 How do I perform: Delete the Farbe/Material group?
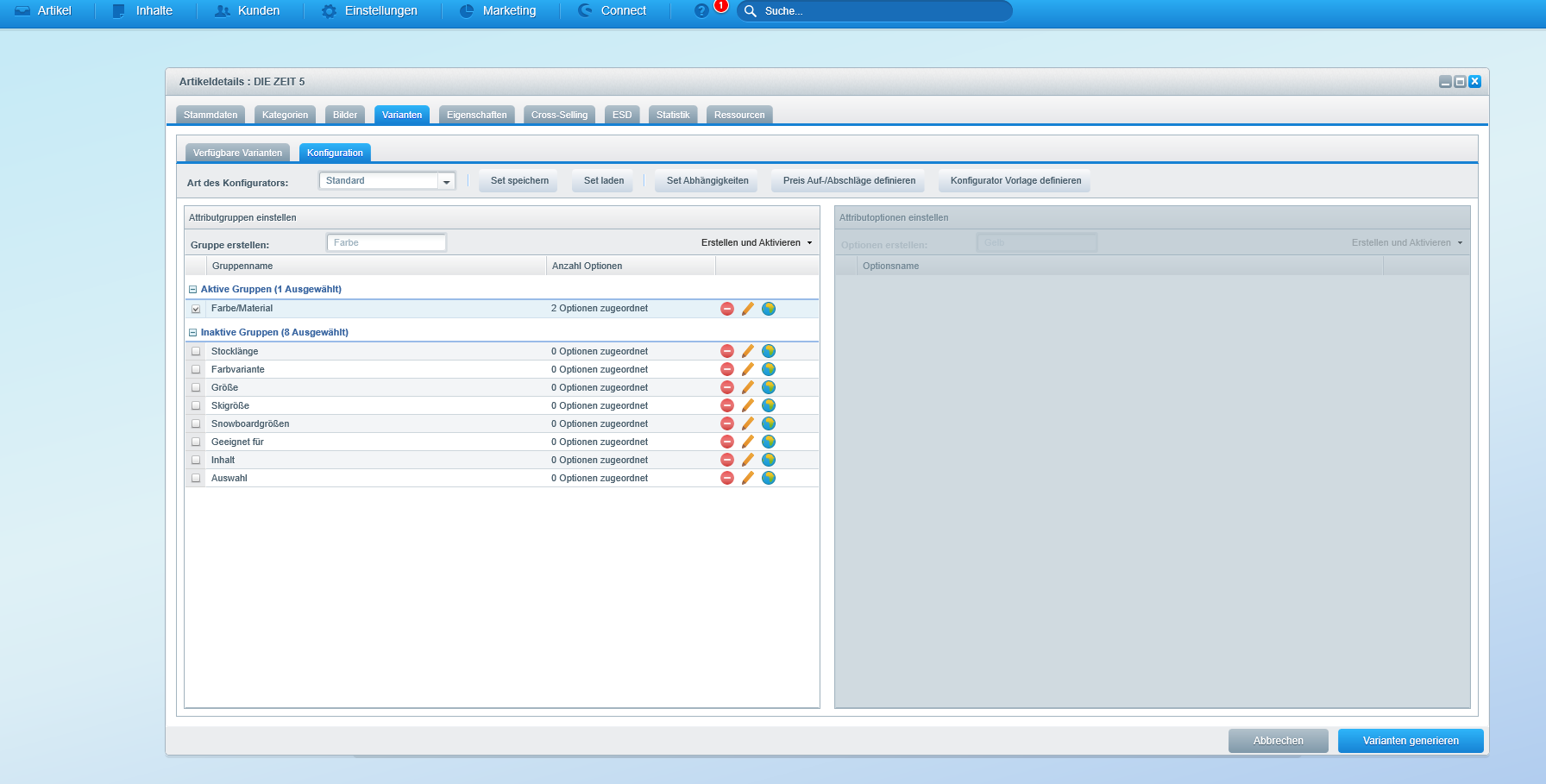727,309
